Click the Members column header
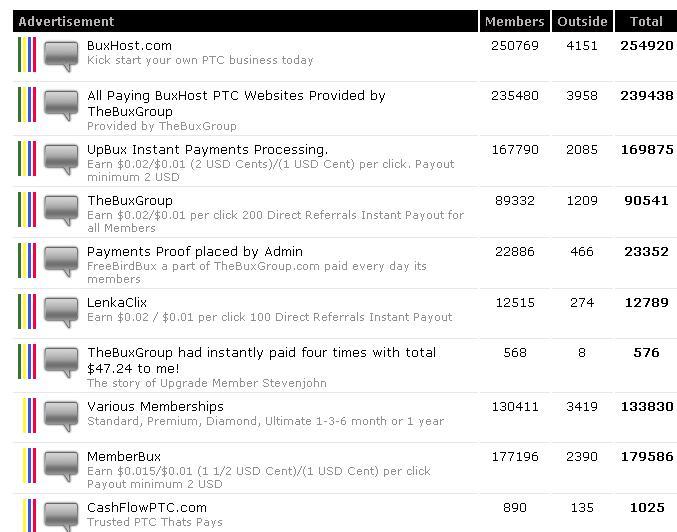The width and height of the screenshot is (677, 532). [x=514, y=21]
